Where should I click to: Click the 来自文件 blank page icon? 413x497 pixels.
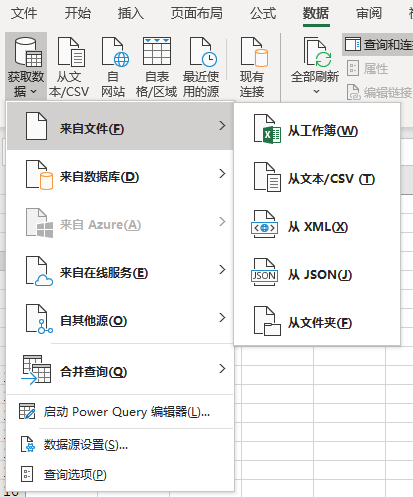[36, 126]
